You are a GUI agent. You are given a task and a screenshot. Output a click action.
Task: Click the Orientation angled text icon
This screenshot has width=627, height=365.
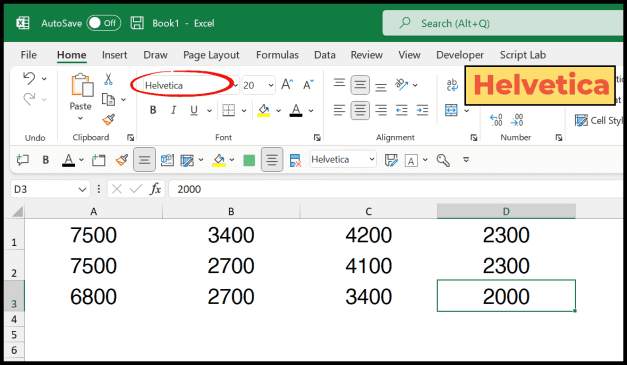(x=401, y=84)
